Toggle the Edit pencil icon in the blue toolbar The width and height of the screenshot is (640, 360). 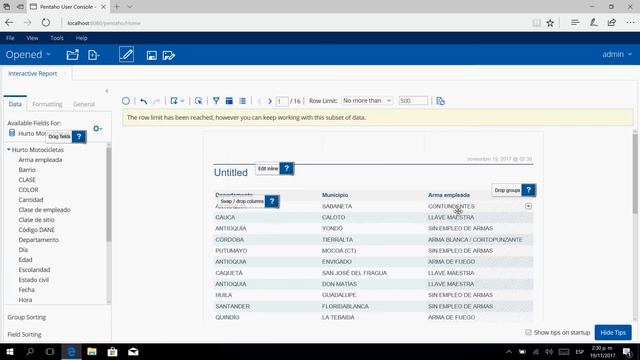click(x=127, y=54)
